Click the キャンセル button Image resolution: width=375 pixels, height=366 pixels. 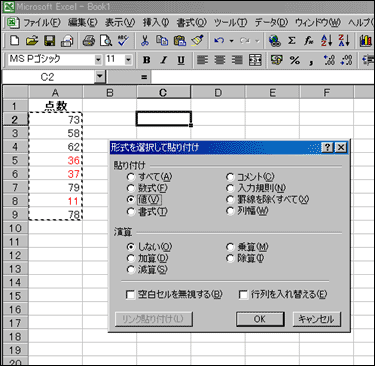(316, 319)
